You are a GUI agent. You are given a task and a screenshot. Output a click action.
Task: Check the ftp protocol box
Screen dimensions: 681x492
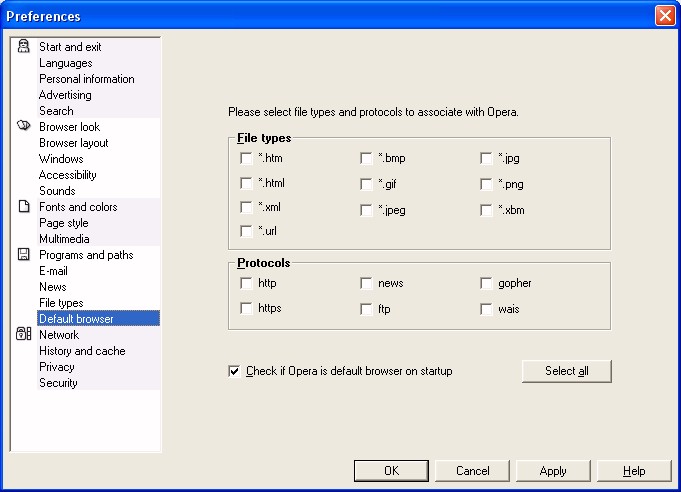(366, 309)
